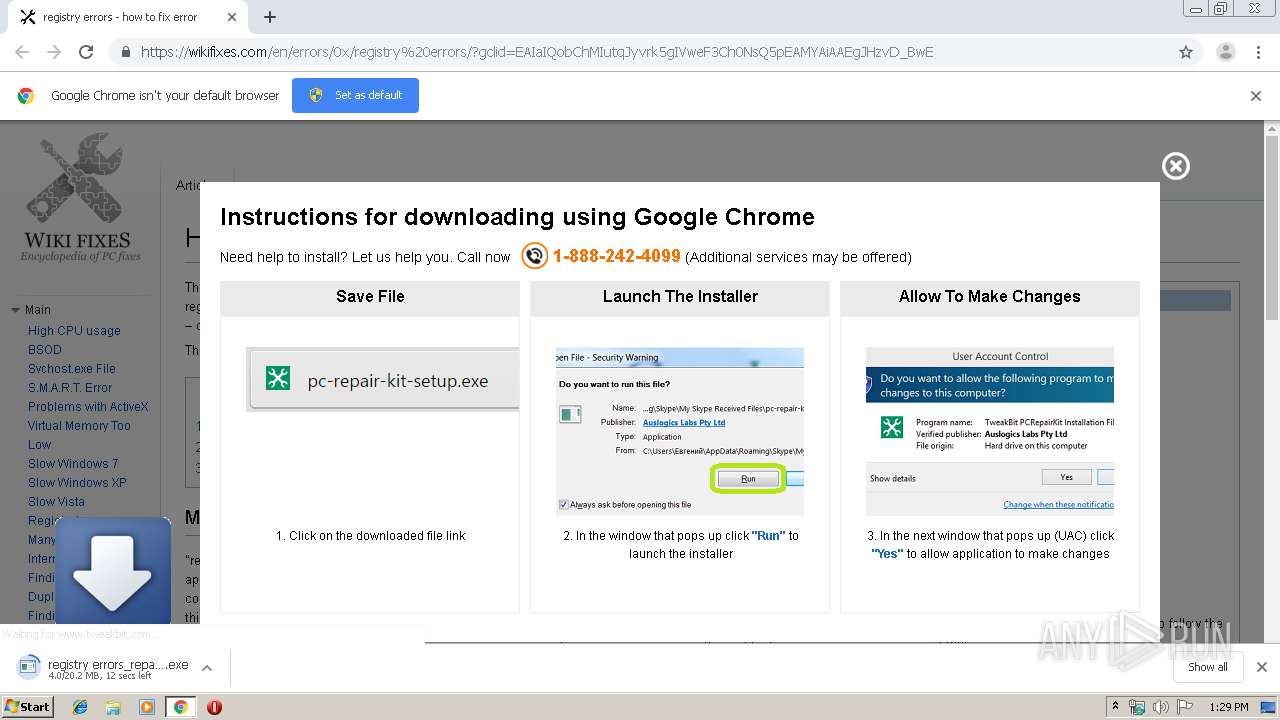The width and height of the screenshot is (1280, 720).
Task: Open the registry errors download item
Action: pos(104,668)
